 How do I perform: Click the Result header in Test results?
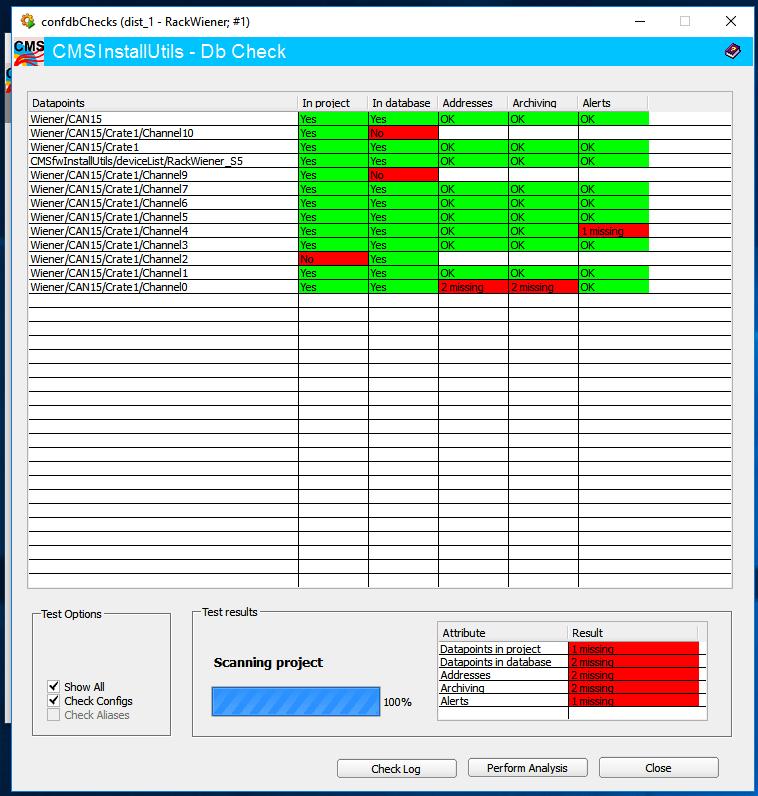tap(633, 633)
